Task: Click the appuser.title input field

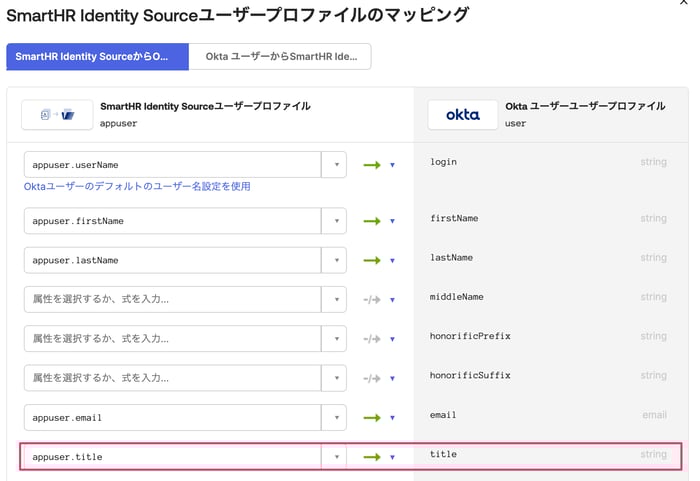Action: [x=172, y=456]
